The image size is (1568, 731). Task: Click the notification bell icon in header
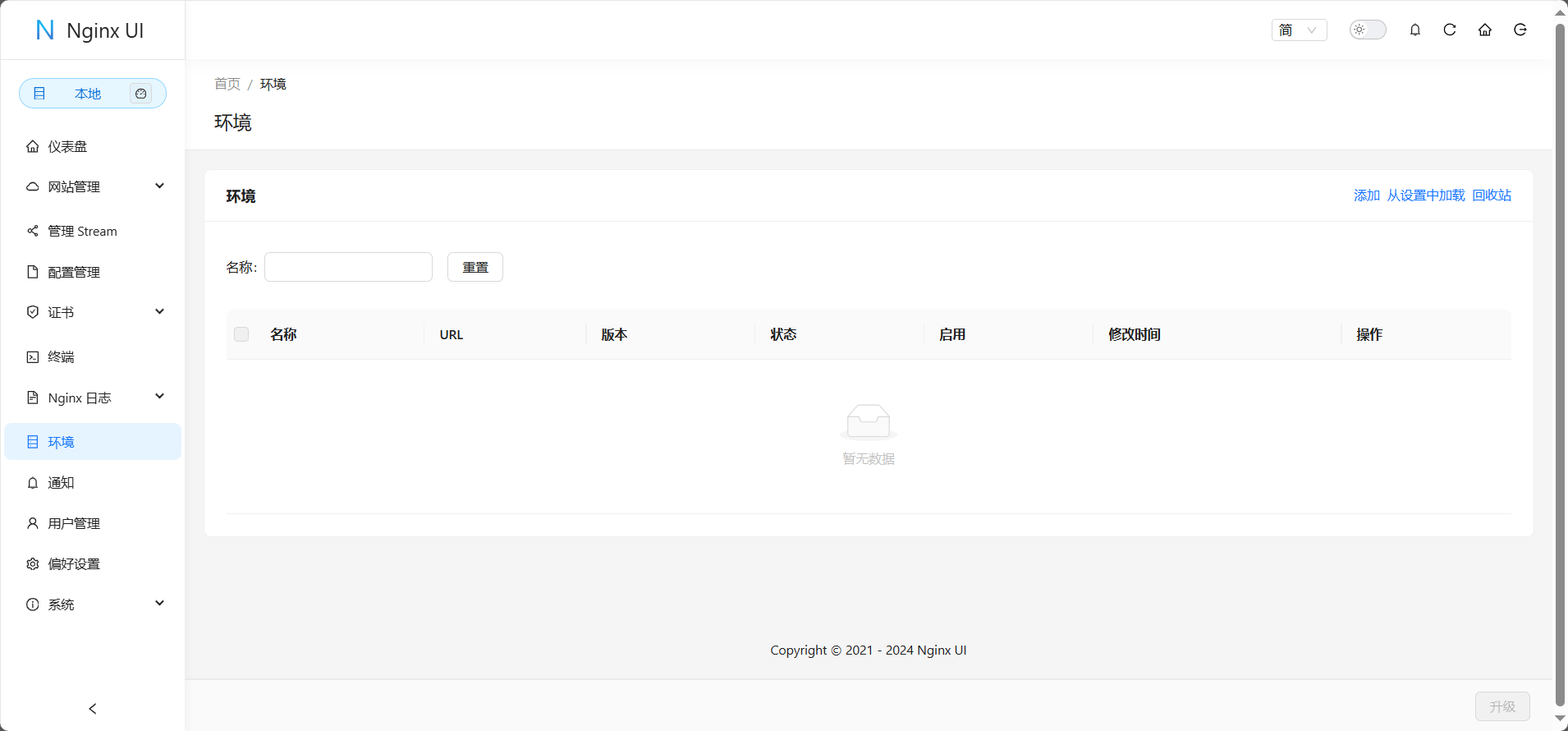pyautogui.click(x=1415, y=30)
